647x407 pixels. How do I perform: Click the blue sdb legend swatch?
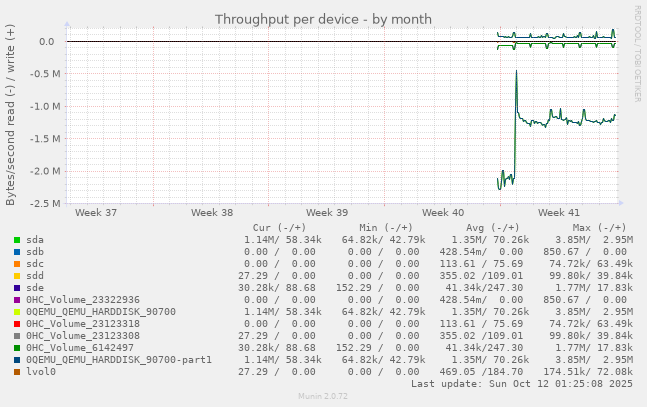click(x=17, y=252)
